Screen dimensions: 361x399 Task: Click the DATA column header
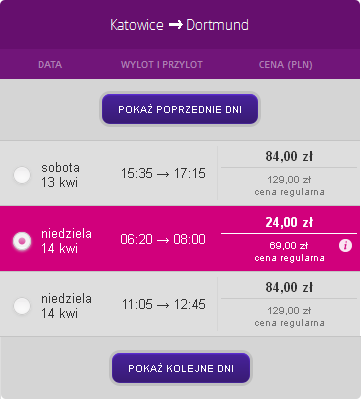coord(50,65)
